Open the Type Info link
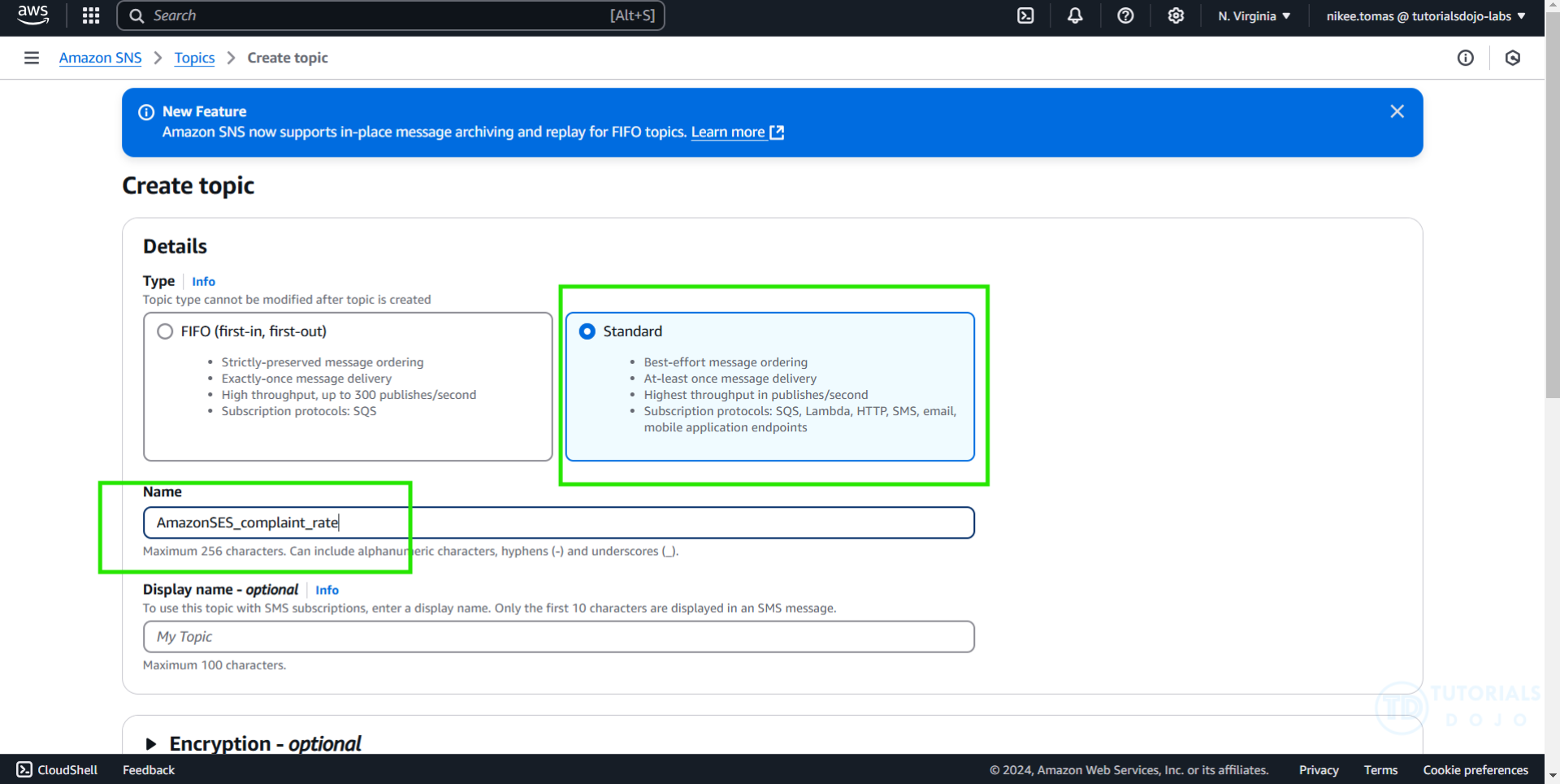 click(x=204, y=281)
